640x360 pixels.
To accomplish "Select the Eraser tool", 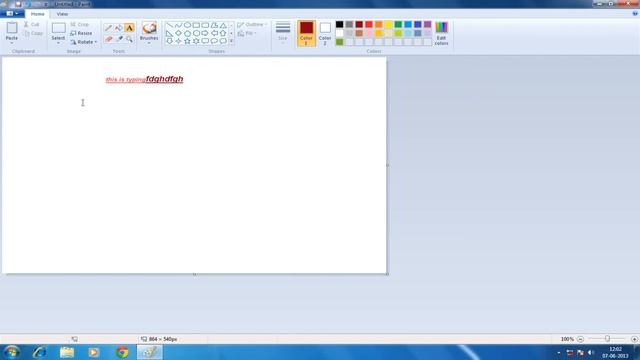I will [108, 39].
